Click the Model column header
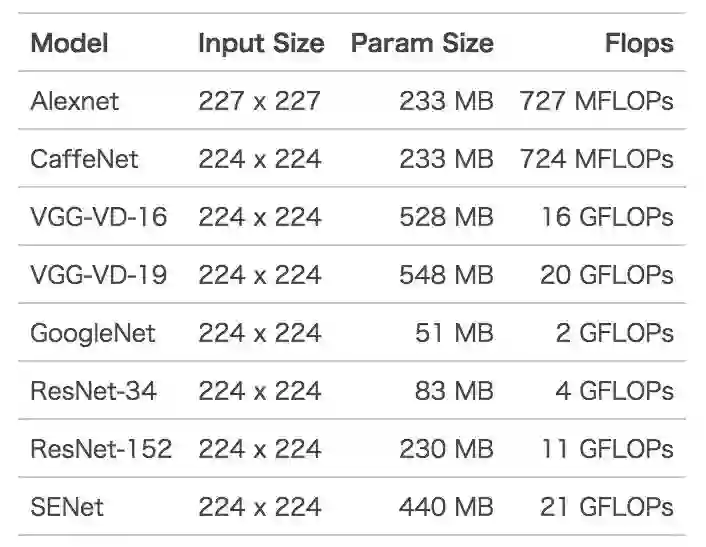This screenshot has height=547, width=706. tap(69, 43)
